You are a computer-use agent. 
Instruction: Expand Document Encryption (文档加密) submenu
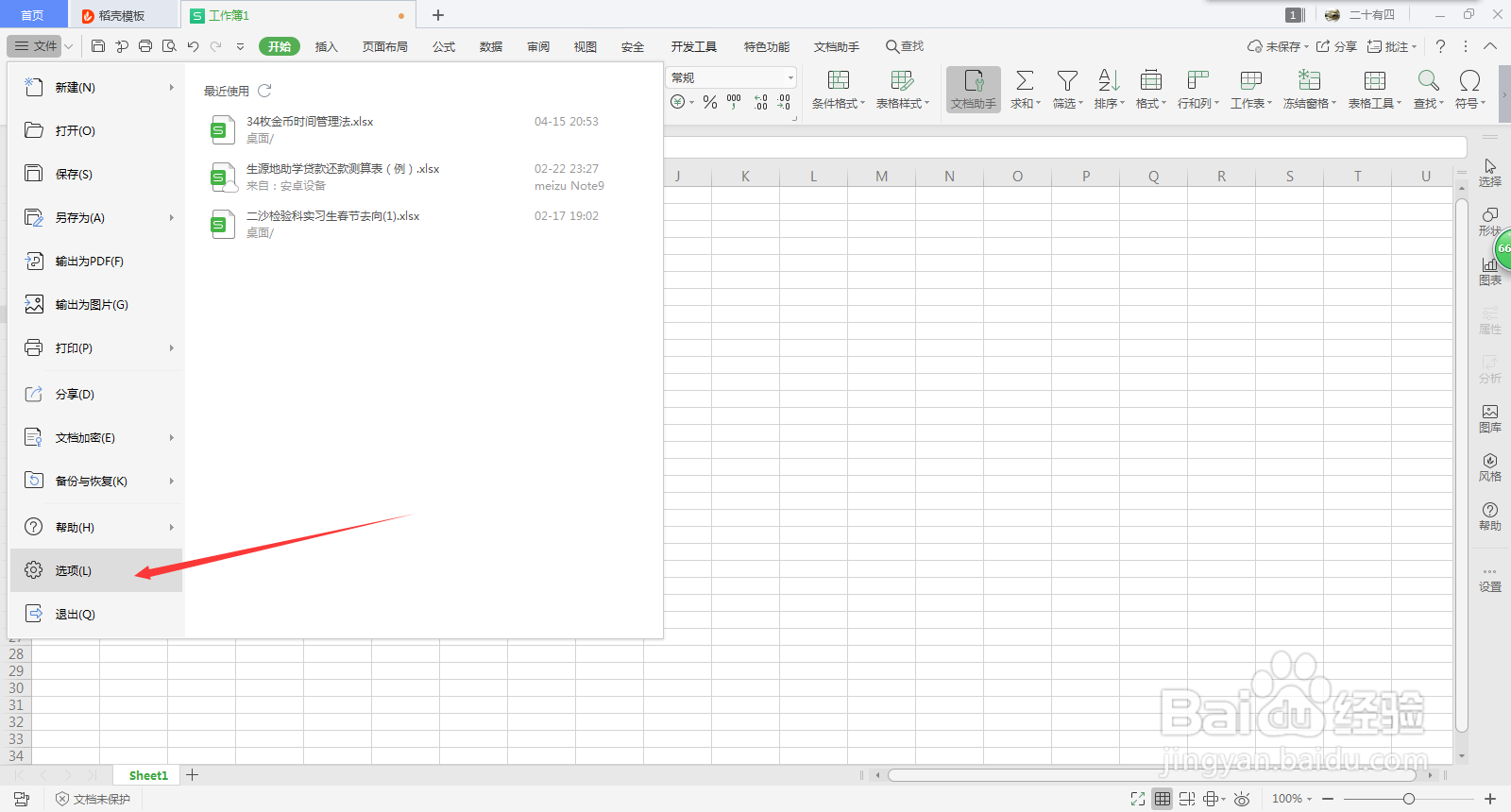pos(172,438)
